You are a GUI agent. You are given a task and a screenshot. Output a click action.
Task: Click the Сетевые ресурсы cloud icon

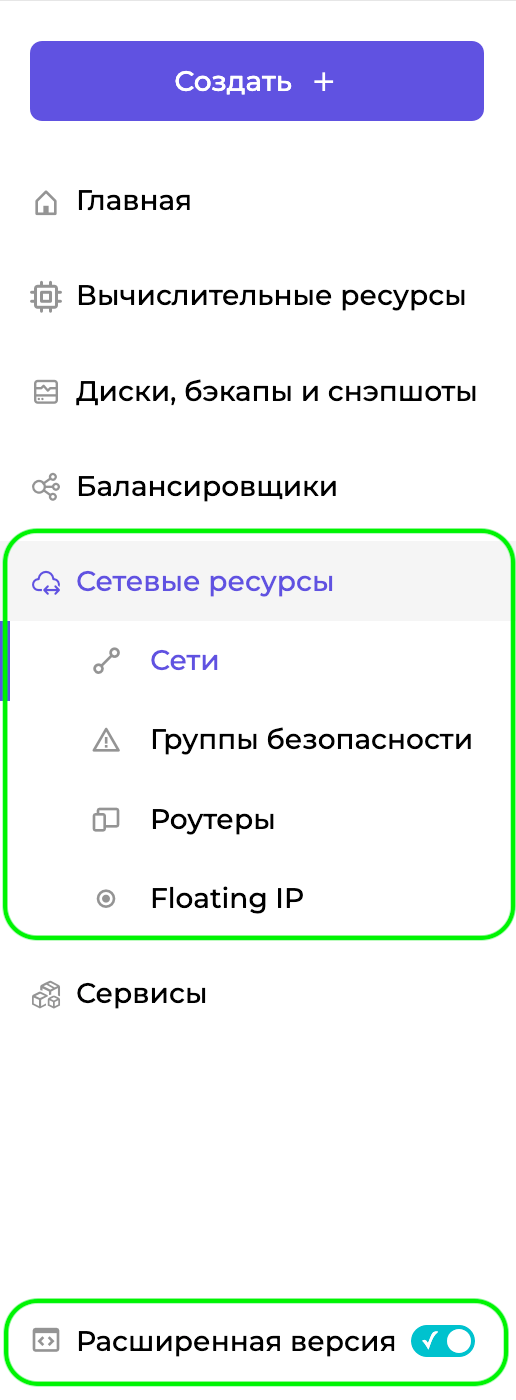45,583
